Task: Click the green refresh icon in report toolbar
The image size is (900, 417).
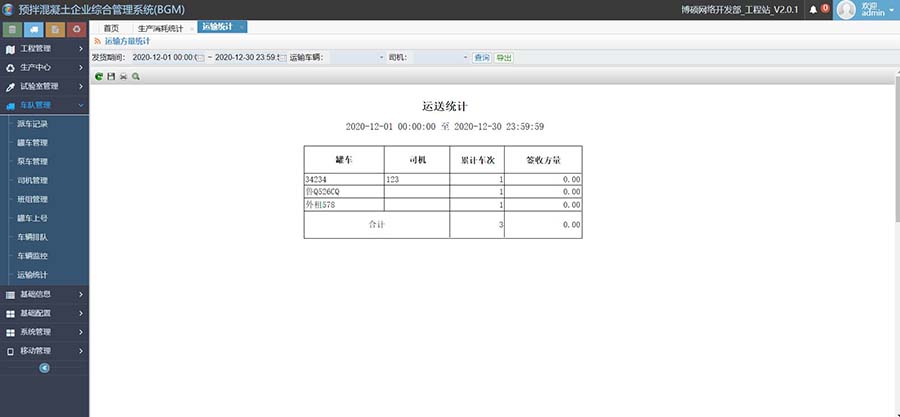Action: [x=98, y=76]
